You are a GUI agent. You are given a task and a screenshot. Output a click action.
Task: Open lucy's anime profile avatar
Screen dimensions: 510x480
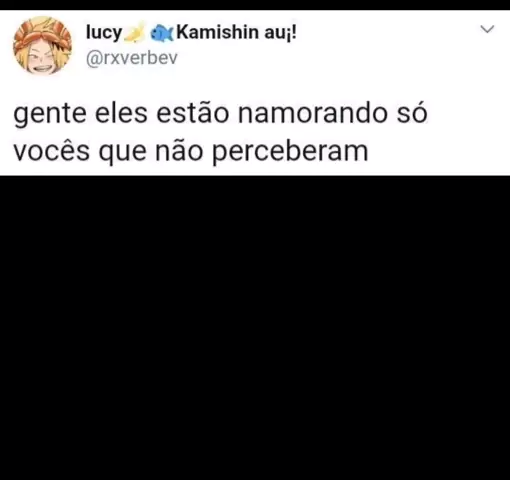pyautogui.click(x=42, y=45)
